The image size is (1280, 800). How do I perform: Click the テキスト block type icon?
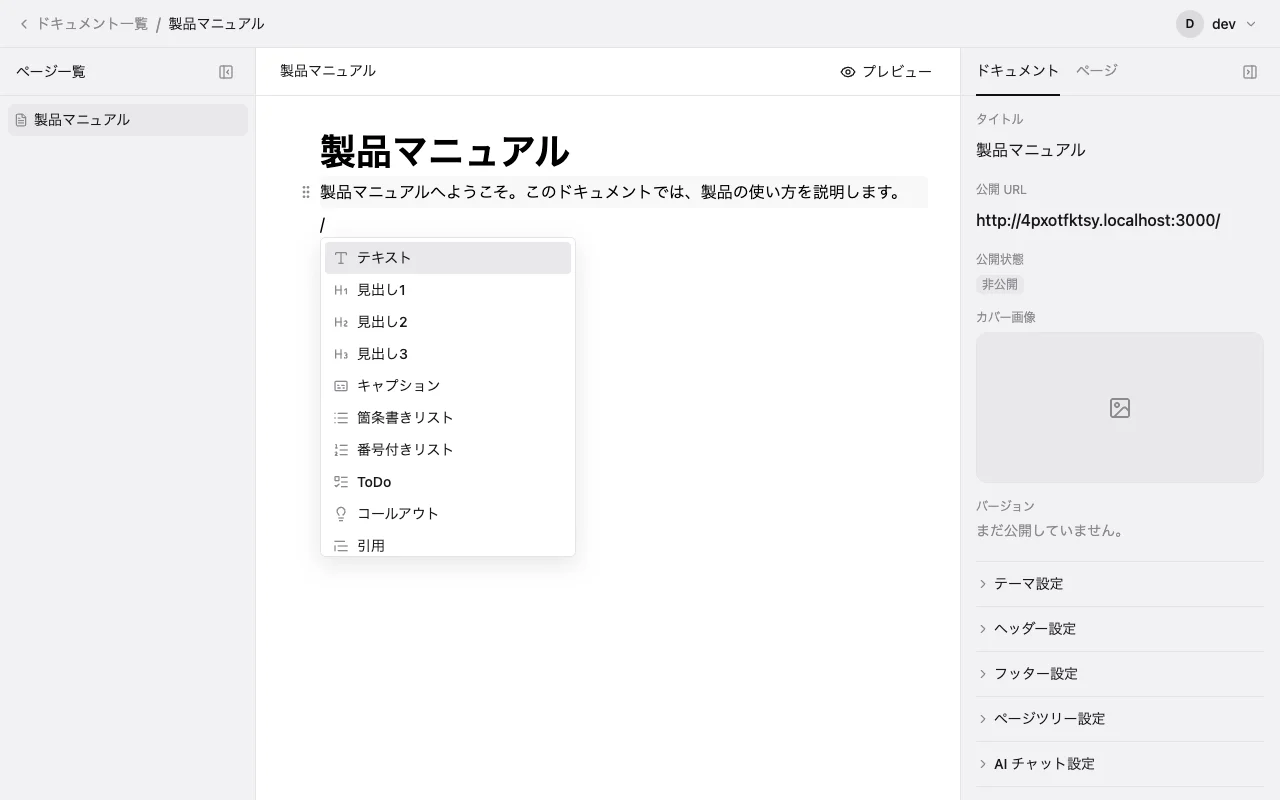[341, 258]
